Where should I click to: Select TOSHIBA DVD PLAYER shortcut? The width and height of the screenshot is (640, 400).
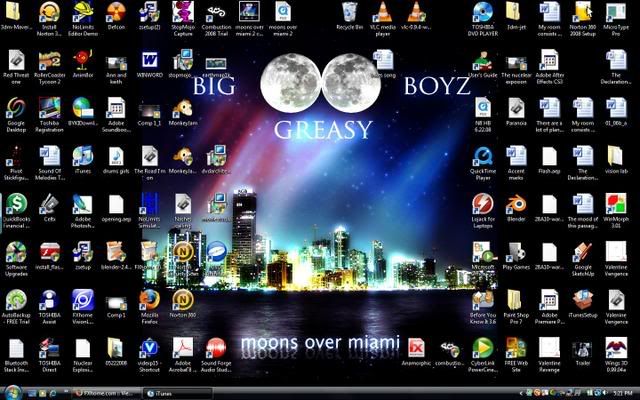[483, 19]
